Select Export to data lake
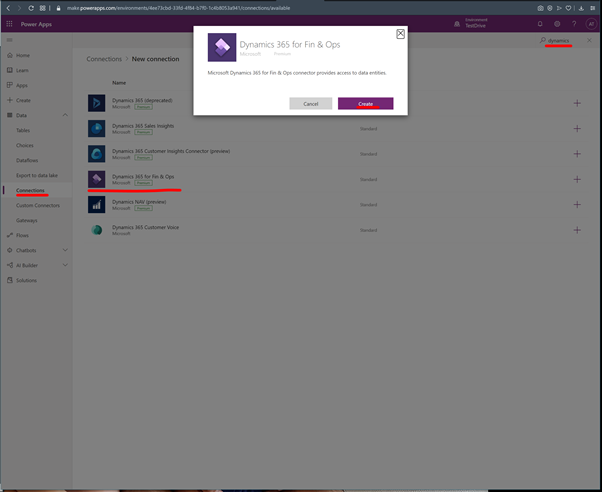 click(x=37, y=175)
